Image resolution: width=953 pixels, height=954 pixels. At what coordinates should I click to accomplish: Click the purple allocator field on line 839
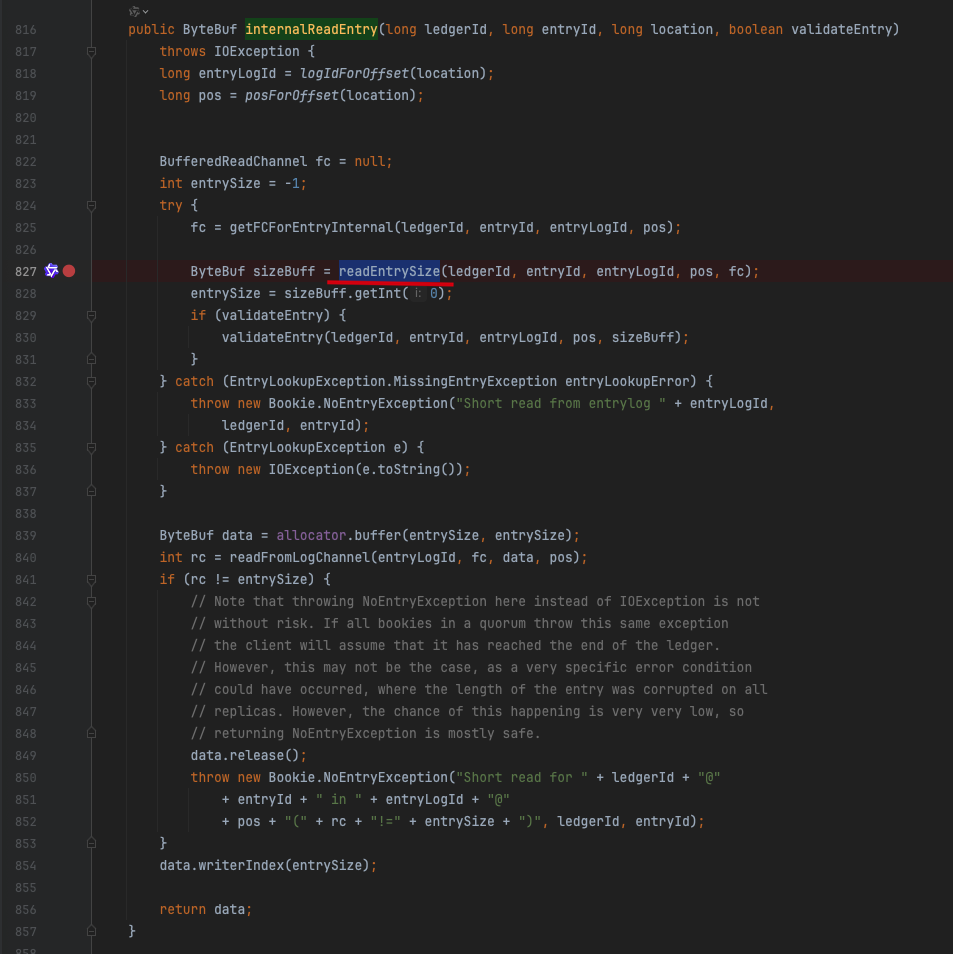(311, 535)
